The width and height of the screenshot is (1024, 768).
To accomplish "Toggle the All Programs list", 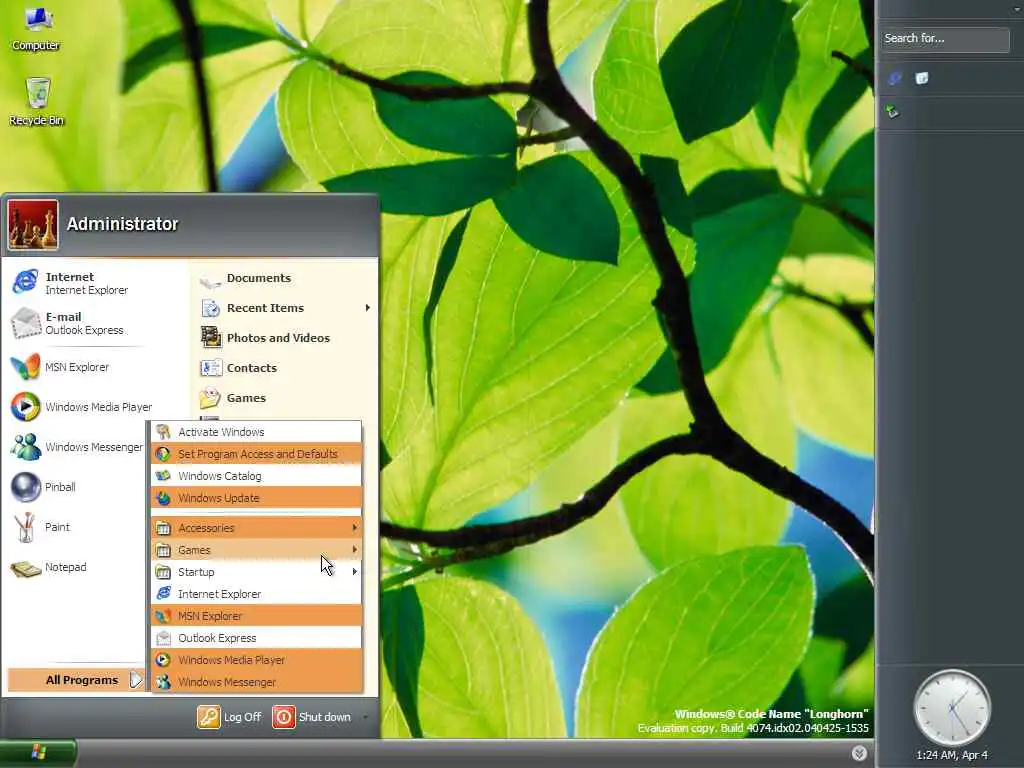I will pos(76,680).
